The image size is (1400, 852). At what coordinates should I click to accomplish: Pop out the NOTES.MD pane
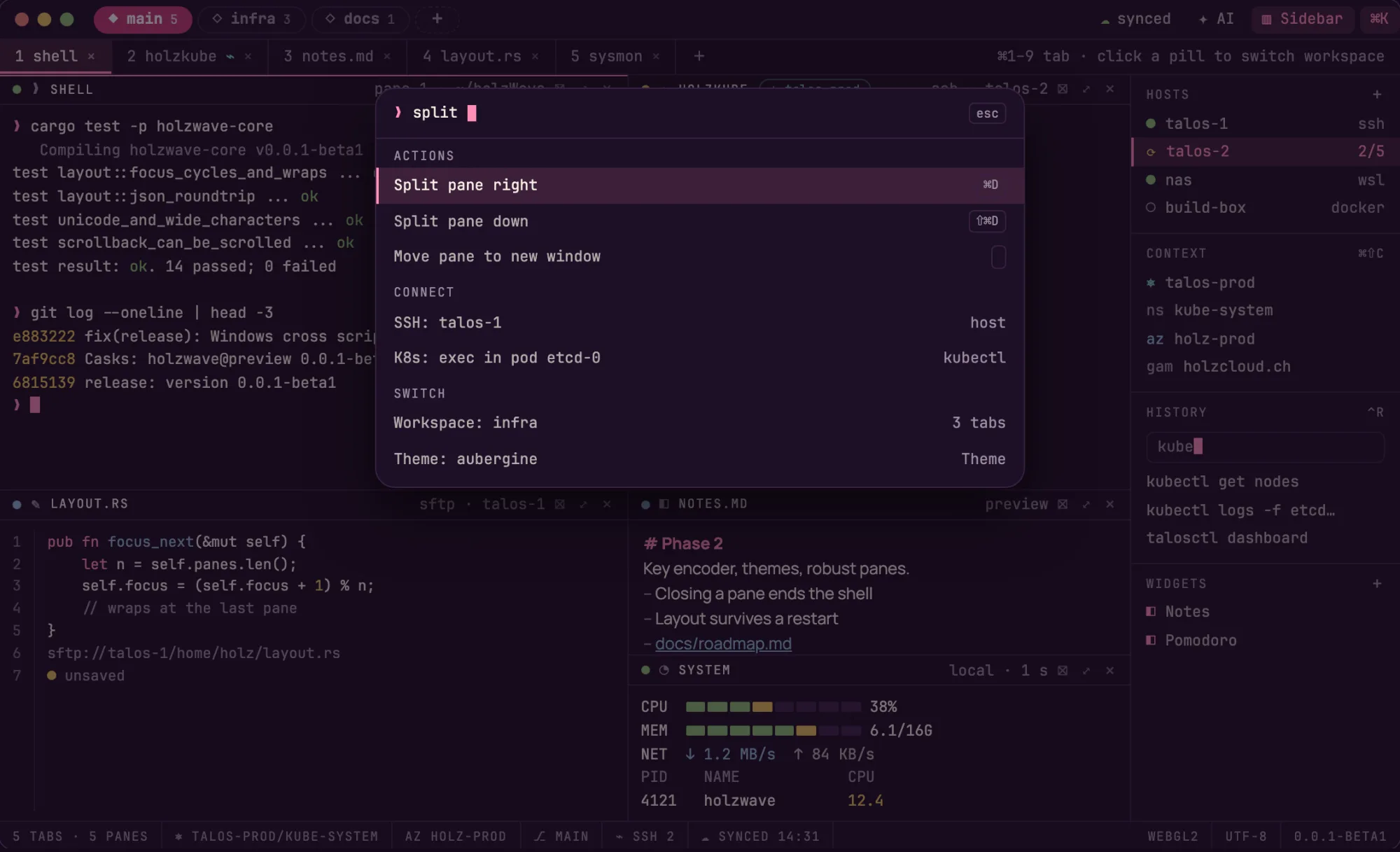[1063, 504]
